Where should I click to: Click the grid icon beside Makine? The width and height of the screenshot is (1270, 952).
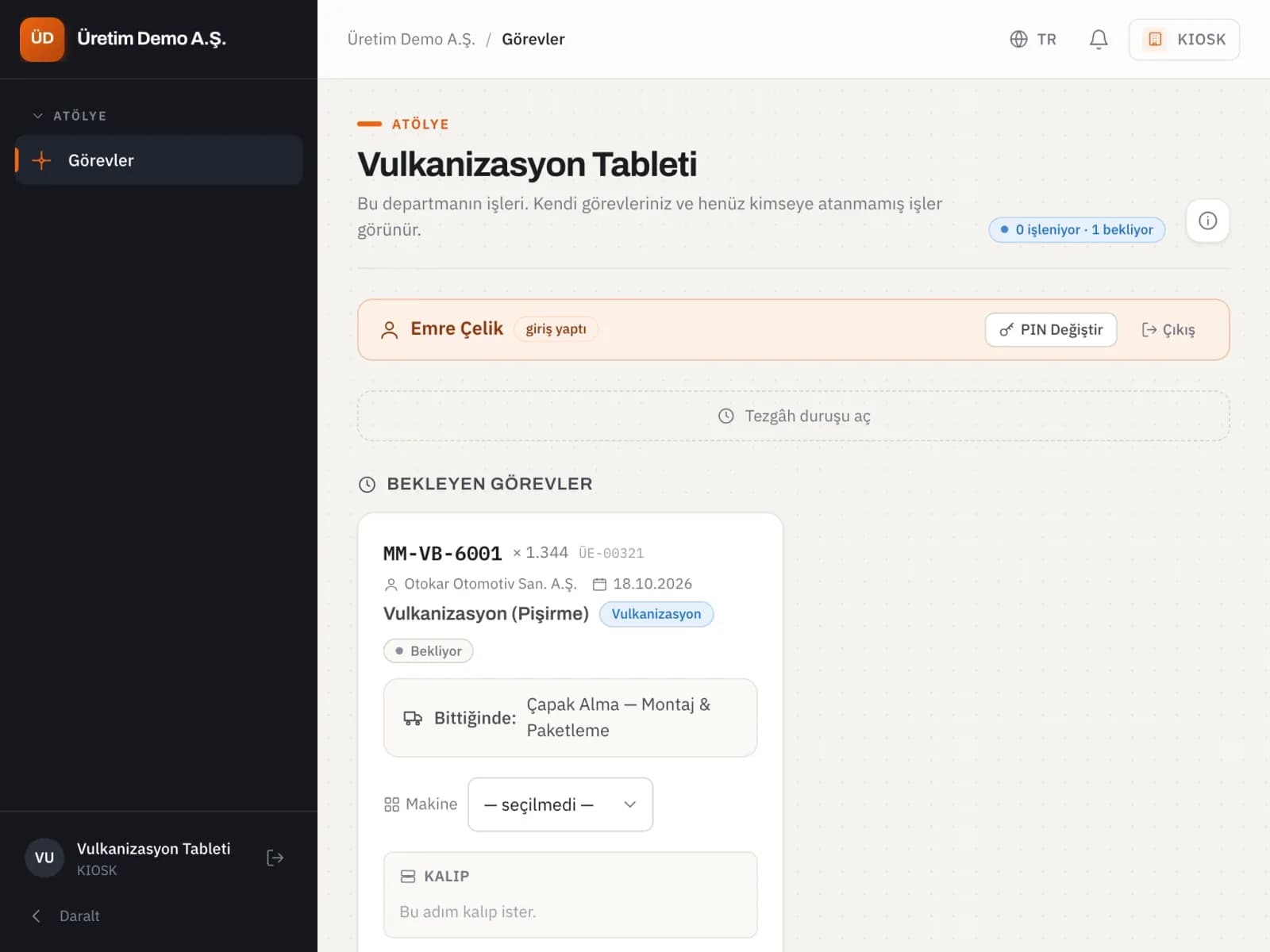tap(391, 804)
